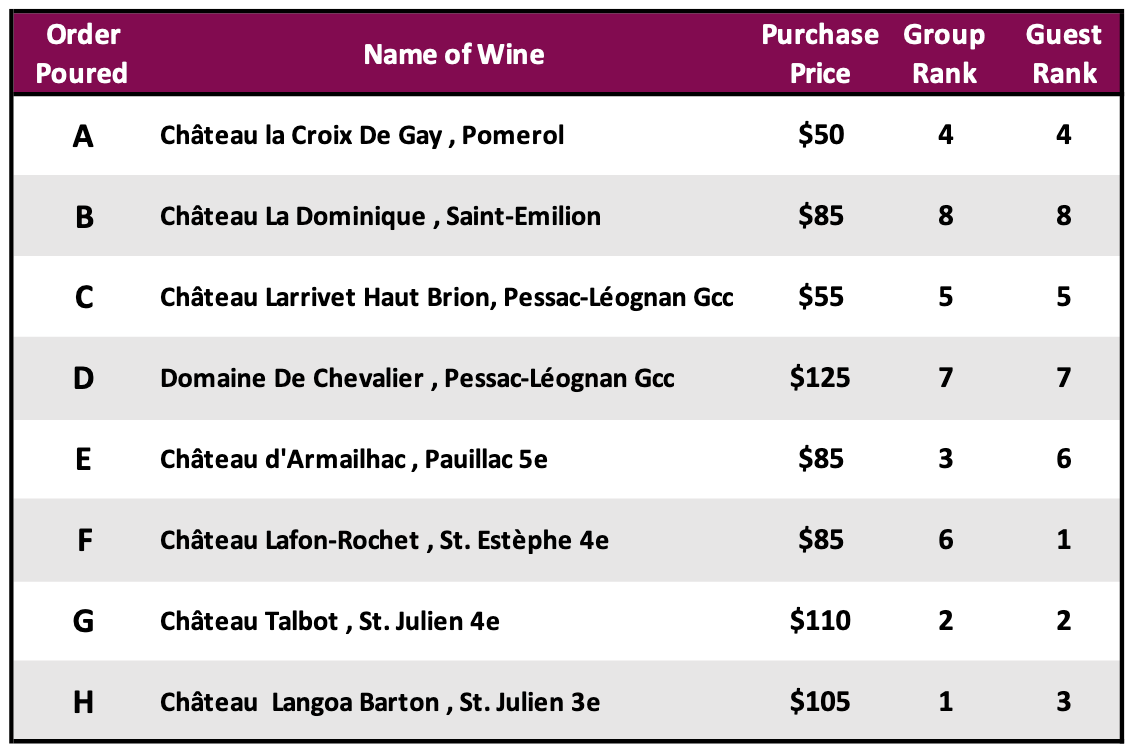Viewport: 1134px width, 756px height.
Task: Click the $50 purchase price cell
Action: [821, 135]
